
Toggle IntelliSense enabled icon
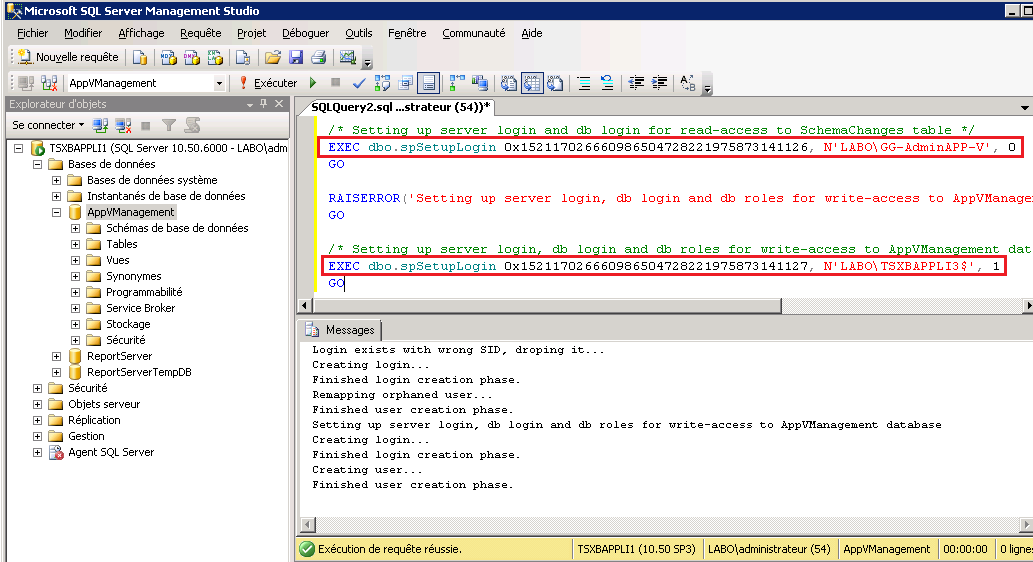pos(429,83)
